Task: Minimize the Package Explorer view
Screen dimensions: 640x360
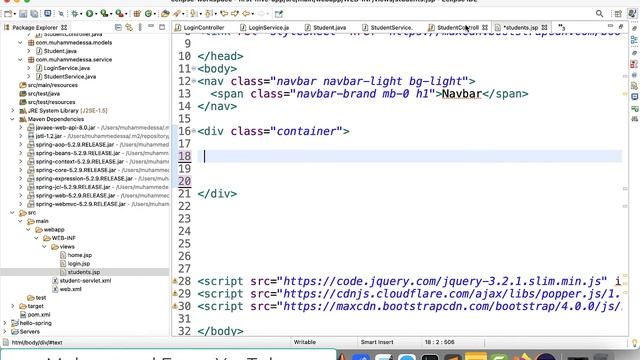Action: click(151, 27)
